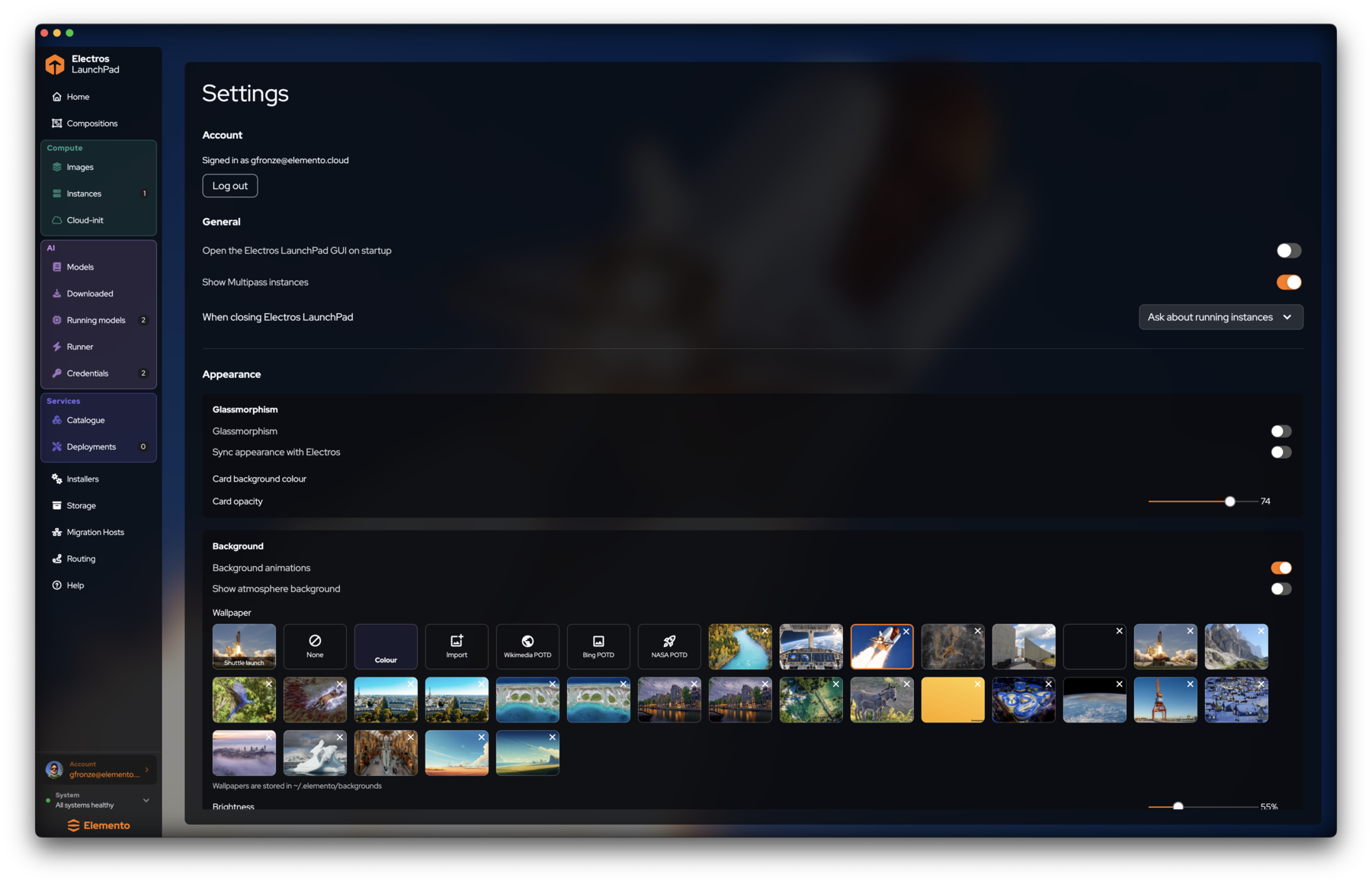Open Deployments in the Services section
The image size is (1372, 884).
click(x=98, y=447)
